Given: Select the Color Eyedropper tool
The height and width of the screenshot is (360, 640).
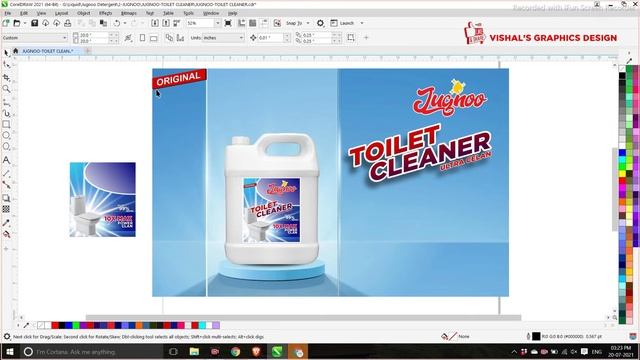Looking at the screenshot, I should (6, 223).
